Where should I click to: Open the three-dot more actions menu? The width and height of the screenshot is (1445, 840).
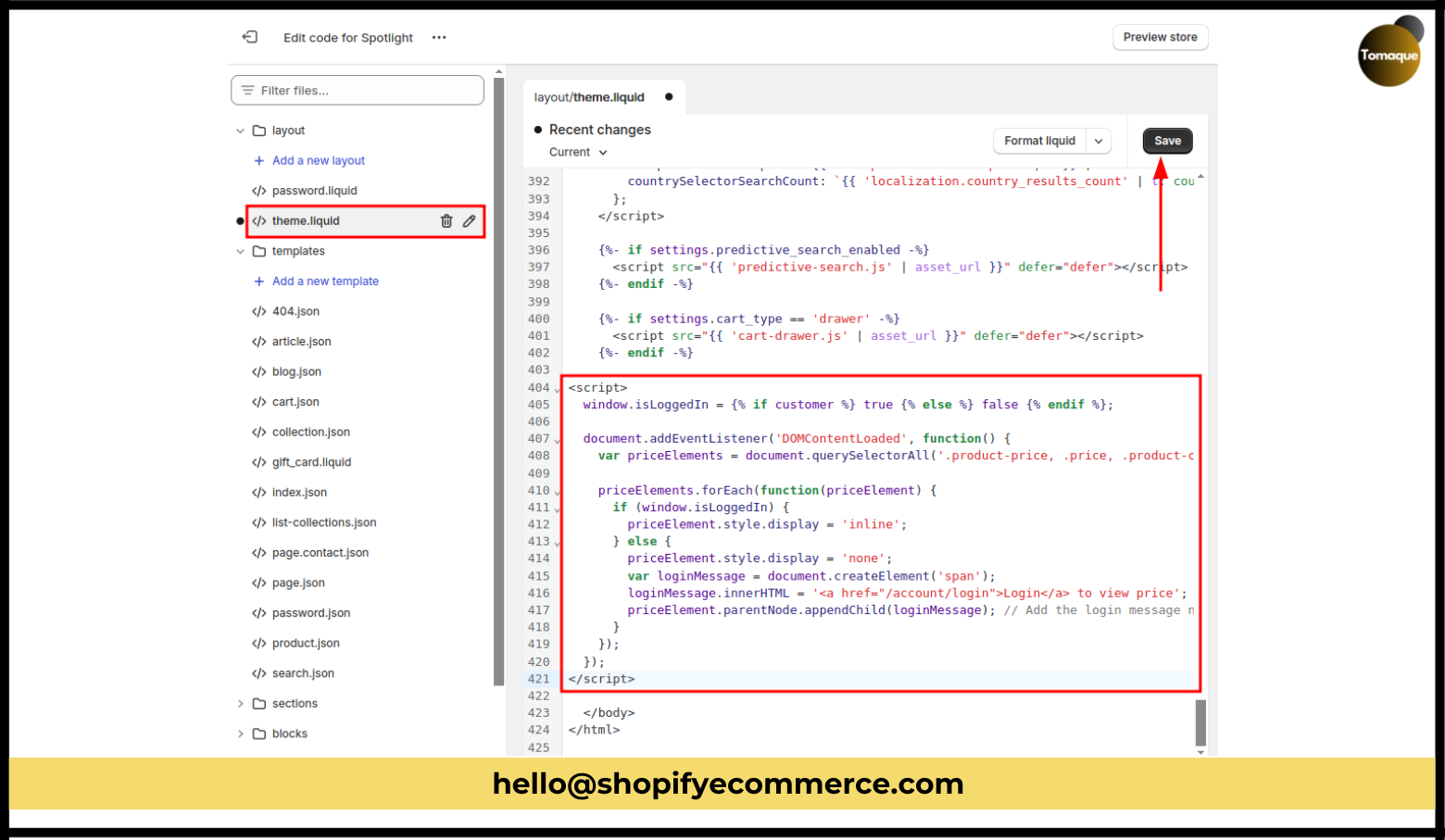pyautogui.click(x=439, y=38)
